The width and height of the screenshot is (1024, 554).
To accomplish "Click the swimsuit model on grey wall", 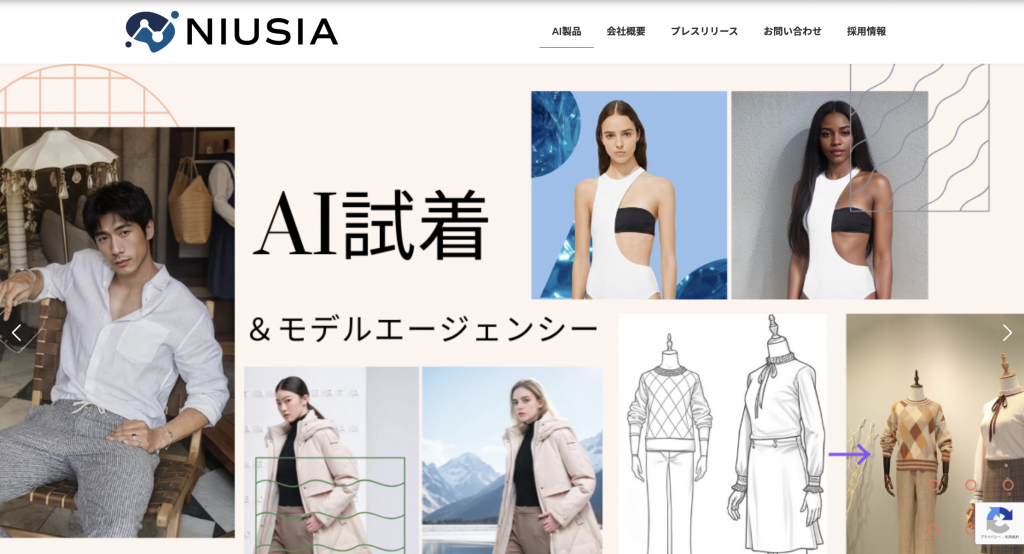I will pyautogui.click(x=829, y=195).
